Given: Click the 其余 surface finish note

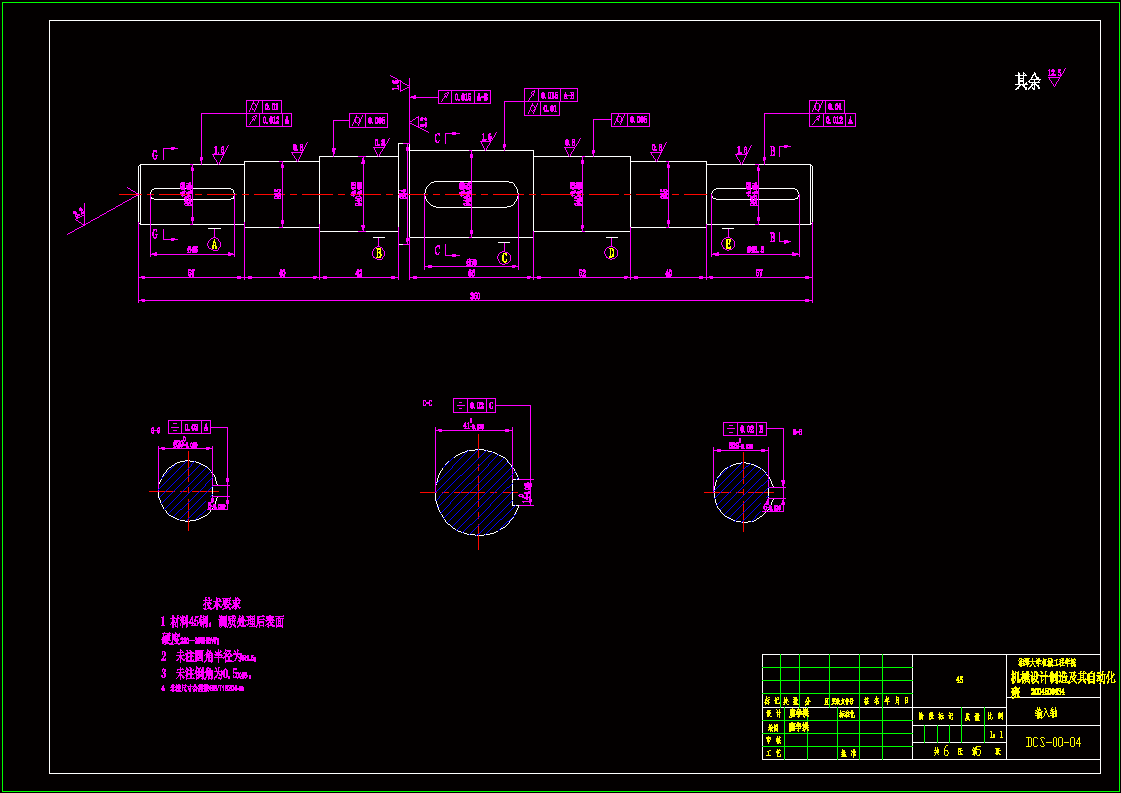Looking at the screenshot, I should 1027,82.
